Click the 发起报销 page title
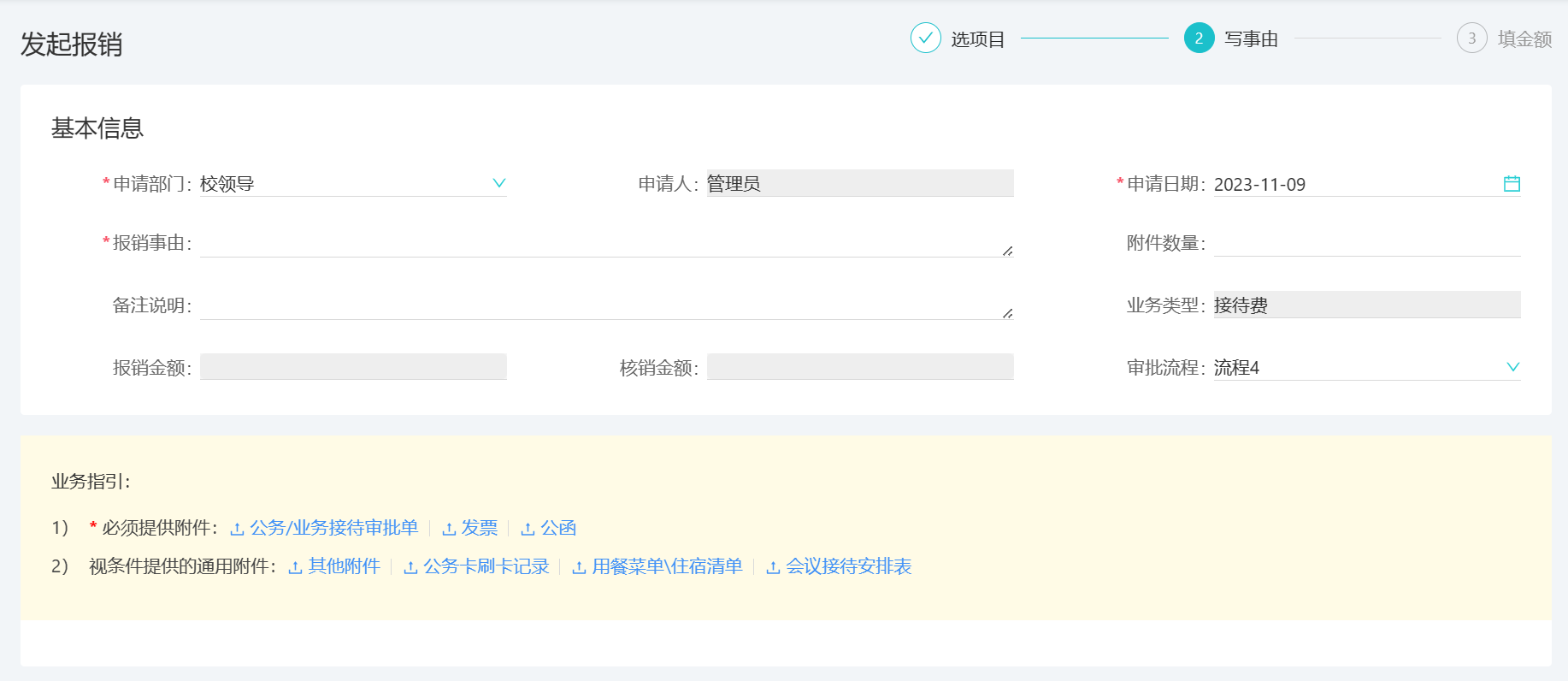Viewport: 1568px width, 681px height. (x=72, y=44)
